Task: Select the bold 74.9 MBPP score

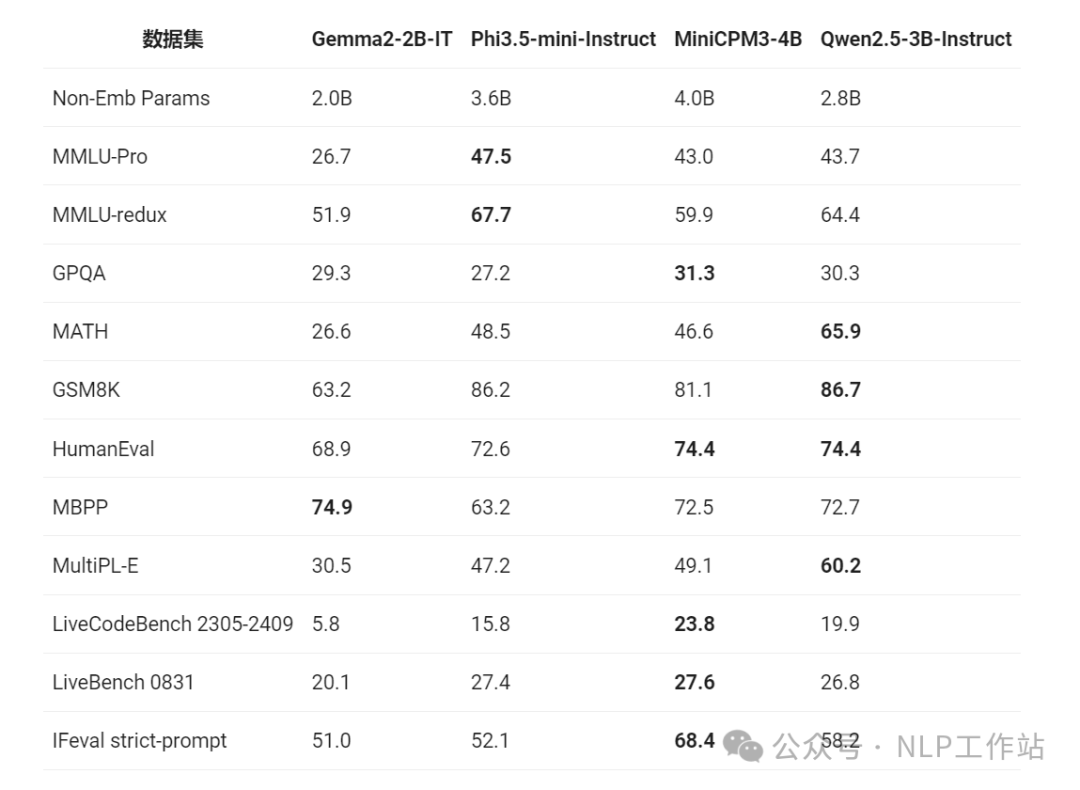Action: tap(332, 508)
